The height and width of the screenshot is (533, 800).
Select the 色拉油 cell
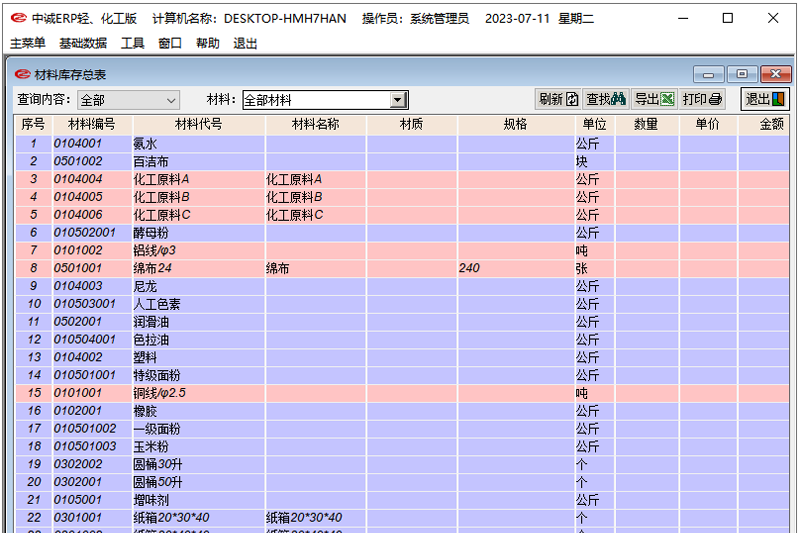(x=198, y=340)
